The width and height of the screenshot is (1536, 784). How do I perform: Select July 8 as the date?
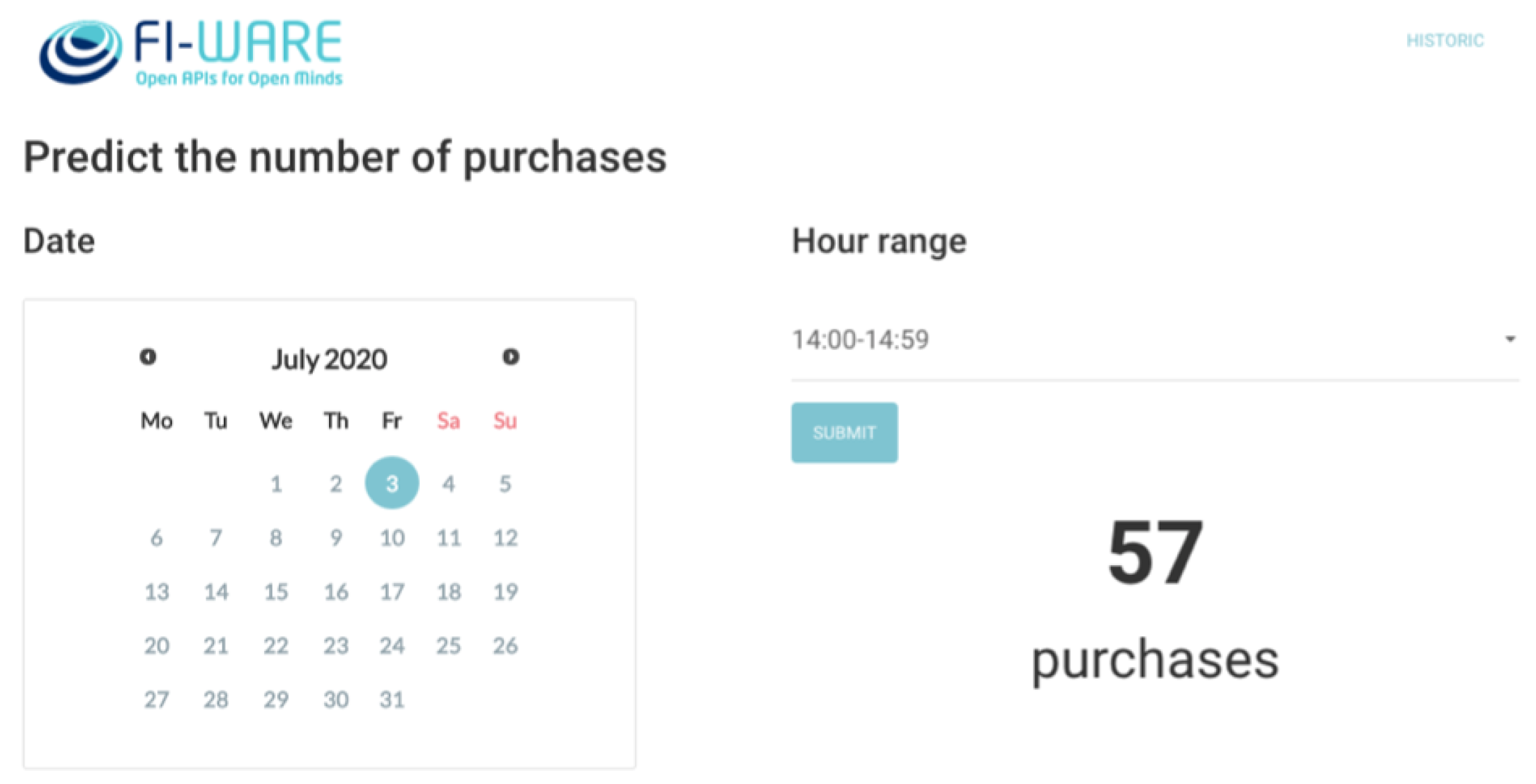pyautogui.click(x=276, y=537)
